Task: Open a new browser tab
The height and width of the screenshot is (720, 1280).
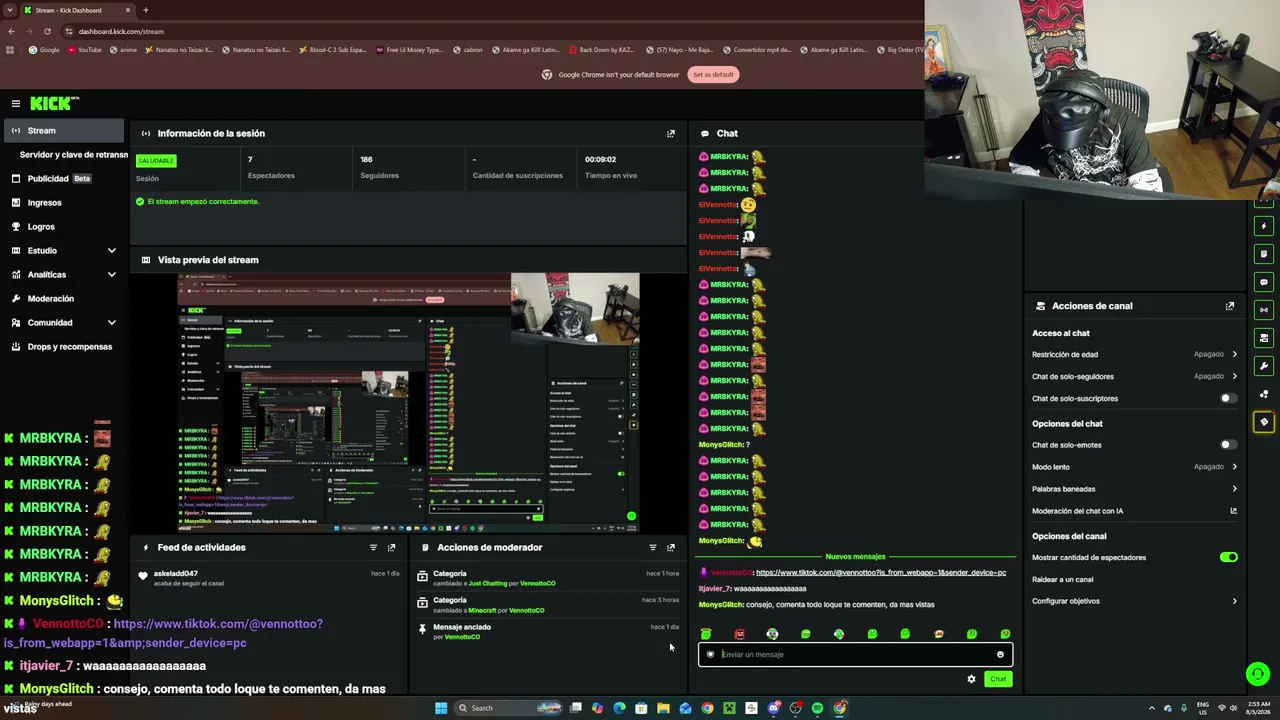Action: coord(145,10)
